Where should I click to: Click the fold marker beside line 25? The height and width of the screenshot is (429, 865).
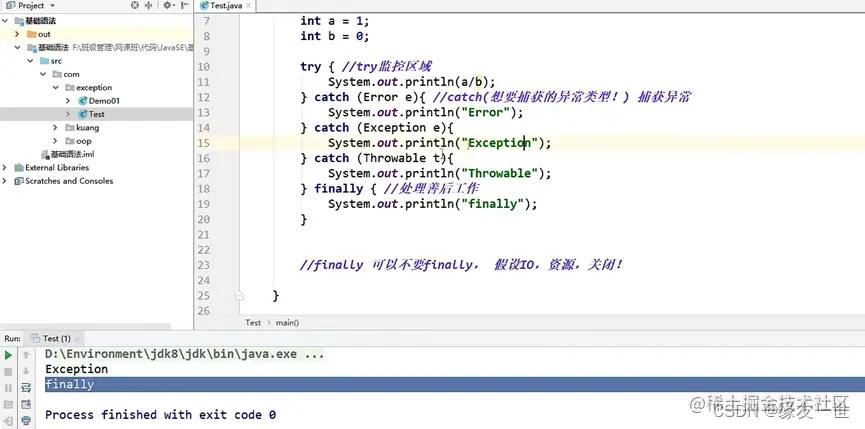point(239,296)
